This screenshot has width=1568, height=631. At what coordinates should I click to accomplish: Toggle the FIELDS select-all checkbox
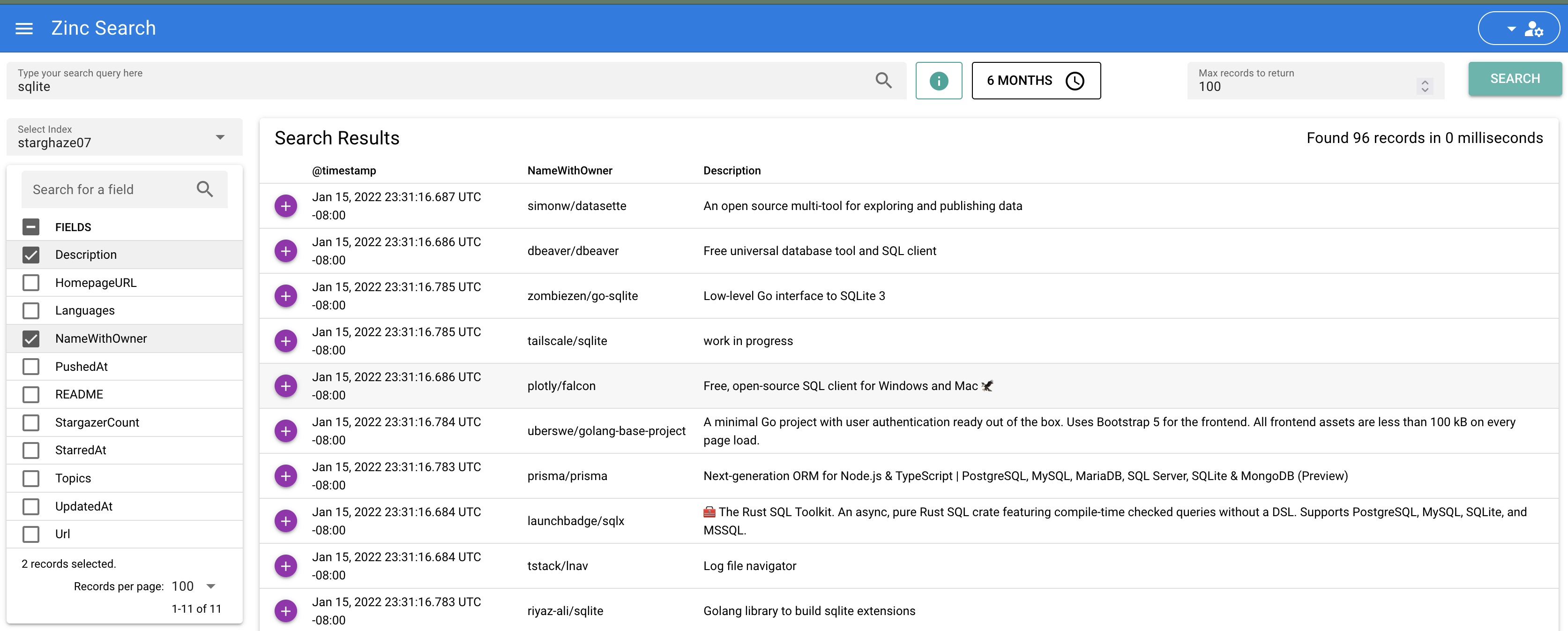(31, 227)
